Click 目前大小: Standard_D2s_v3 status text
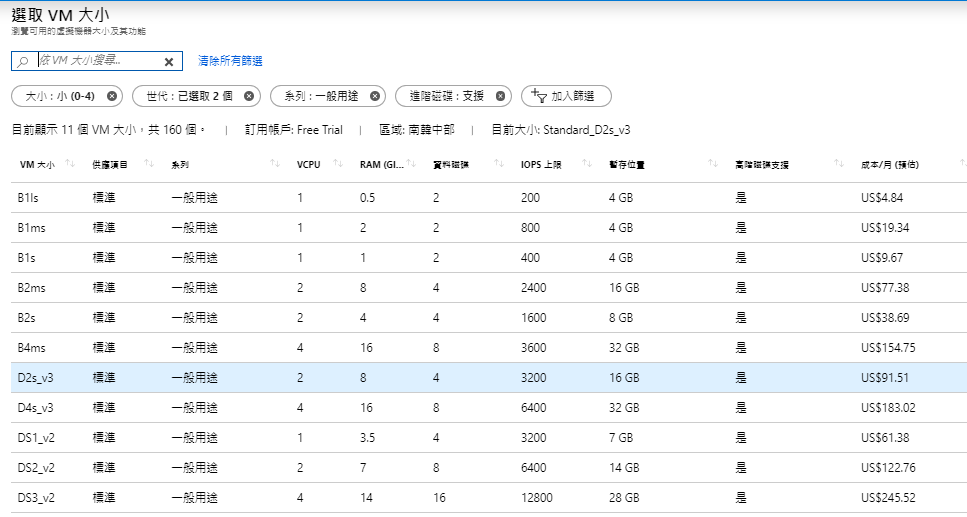Viewport: 967px width, 517px height. [x=561, y=130]
